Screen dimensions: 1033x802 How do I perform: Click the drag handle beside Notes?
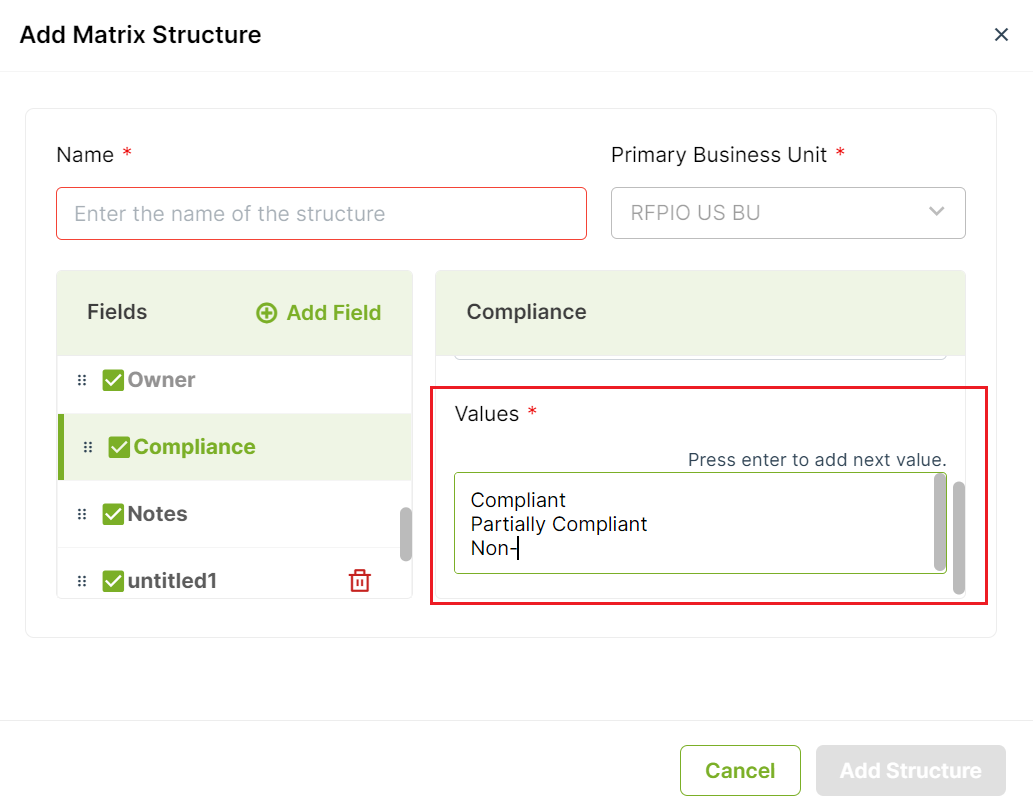point(82,514)
